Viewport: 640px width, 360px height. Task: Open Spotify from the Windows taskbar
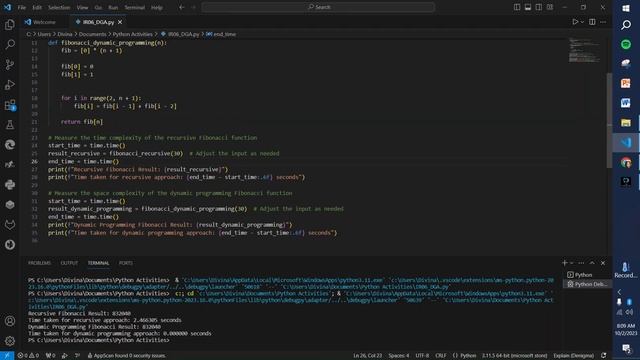point(626,44)
